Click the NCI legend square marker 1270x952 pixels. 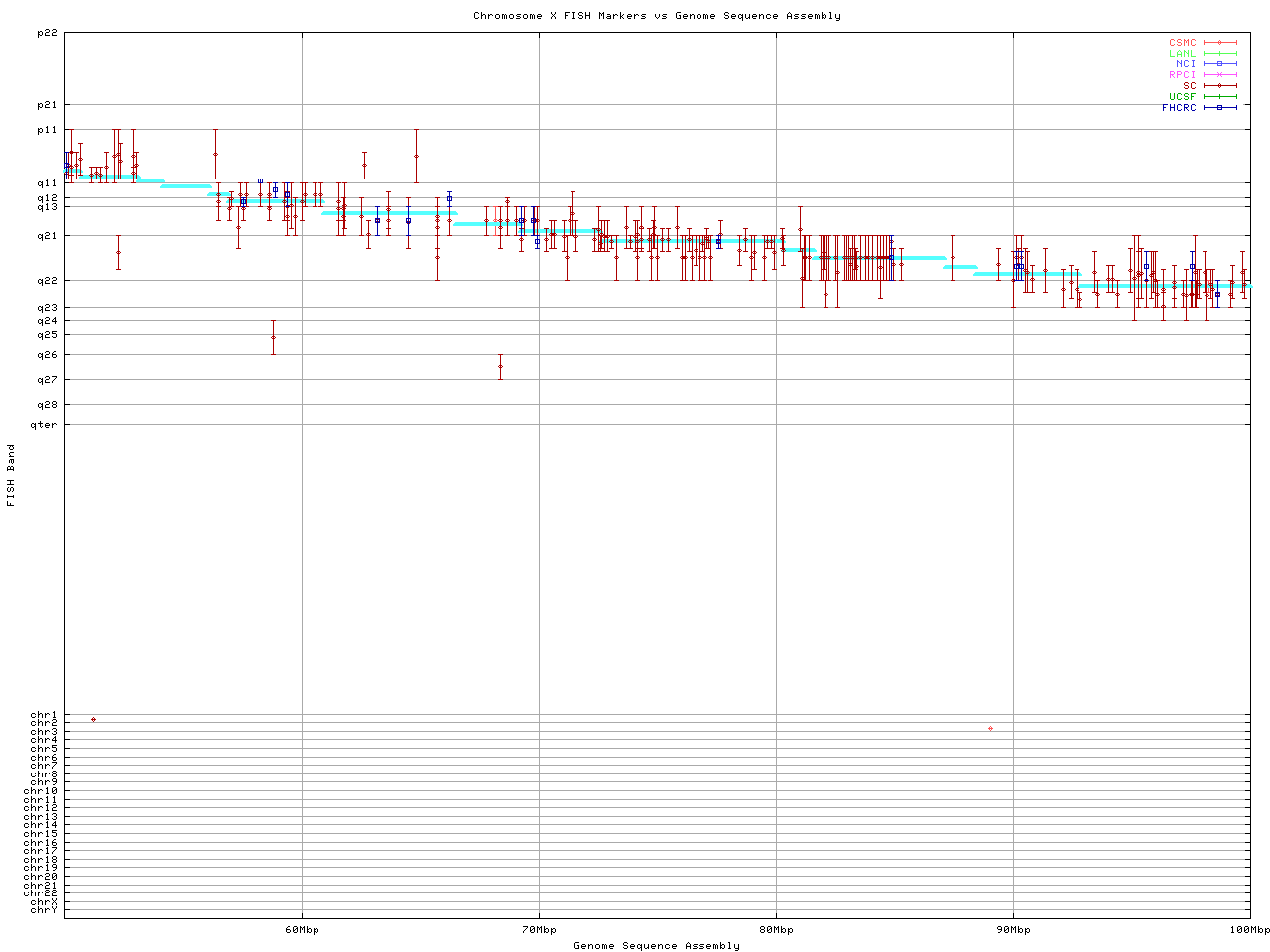click(x=1219, y=64)
